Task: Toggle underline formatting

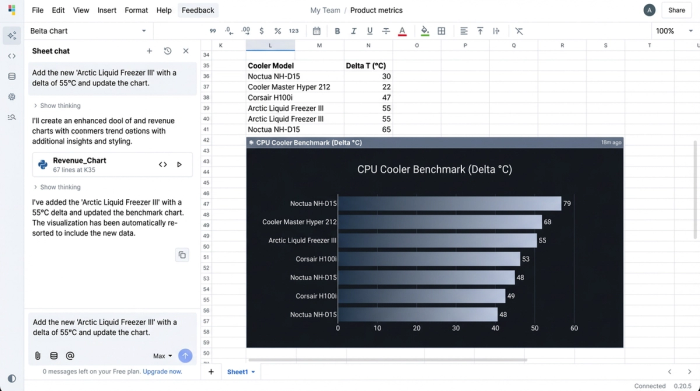Action: (x=370, y=31)
